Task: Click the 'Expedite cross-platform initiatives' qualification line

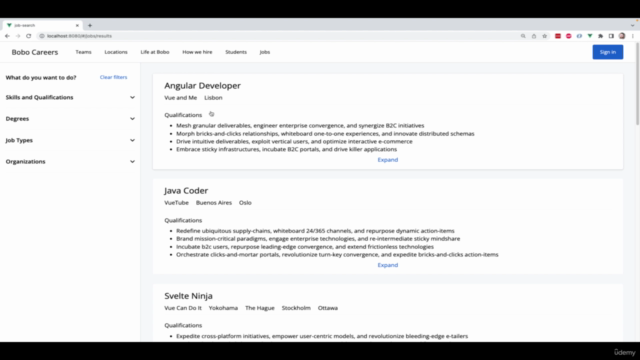Action: (322, 336)
